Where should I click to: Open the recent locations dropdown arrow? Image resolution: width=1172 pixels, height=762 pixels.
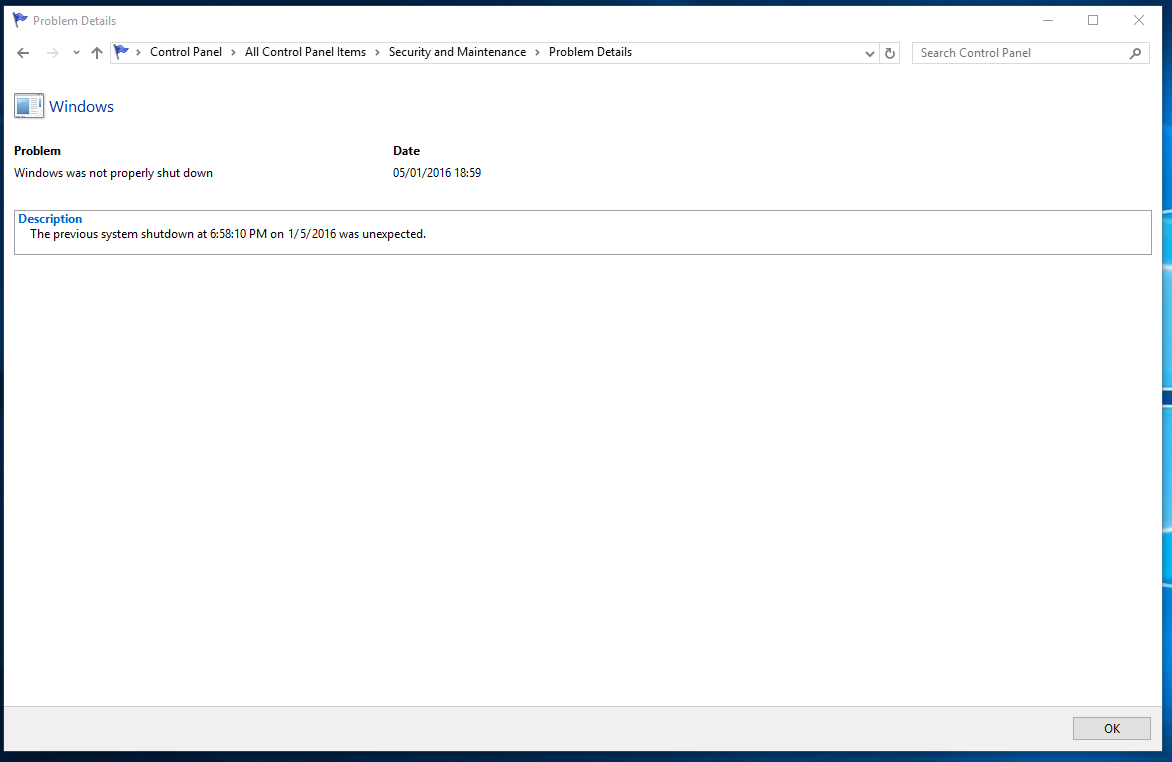point(76,53)
